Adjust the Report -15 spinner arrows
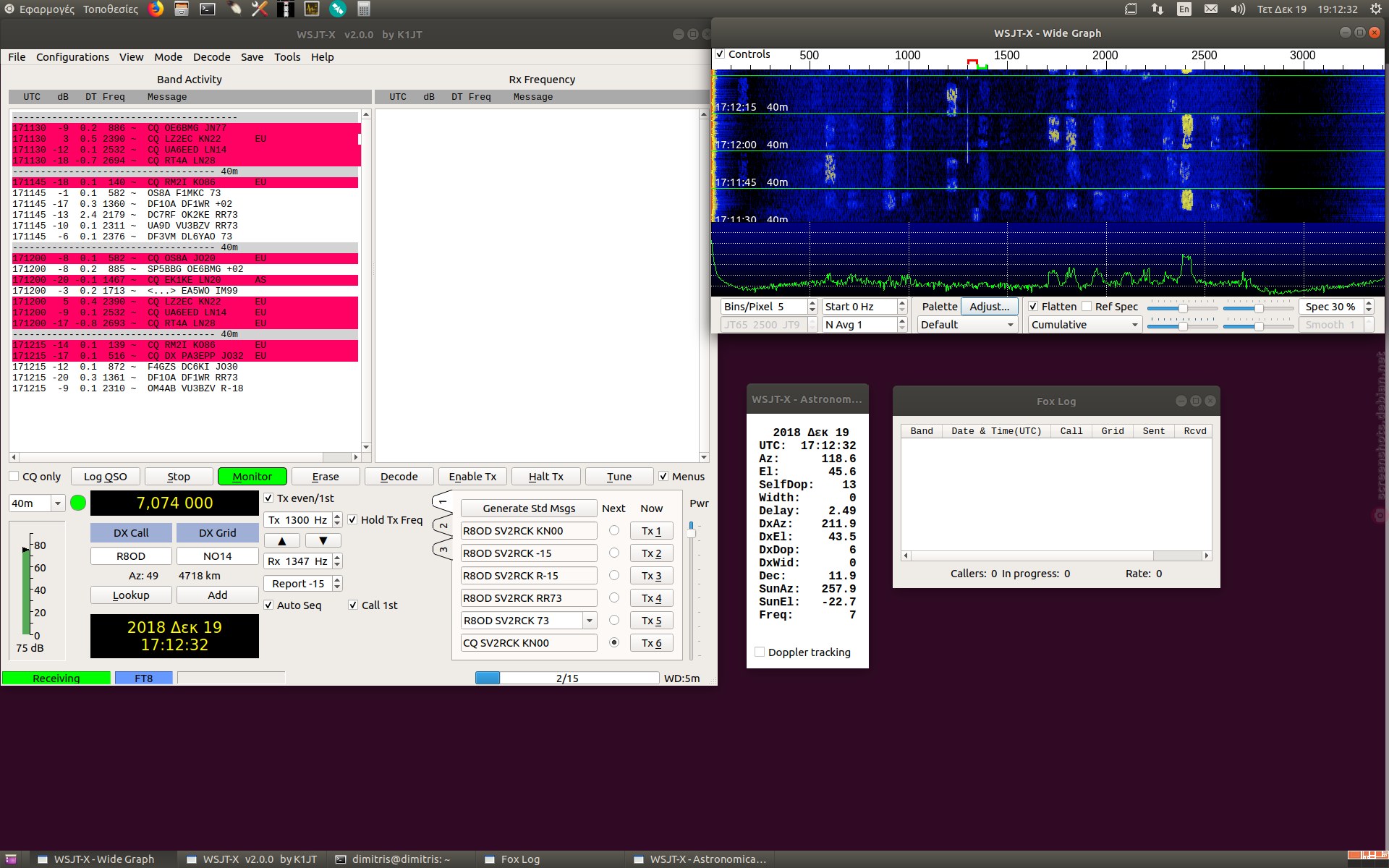 (x=337, y=583)
